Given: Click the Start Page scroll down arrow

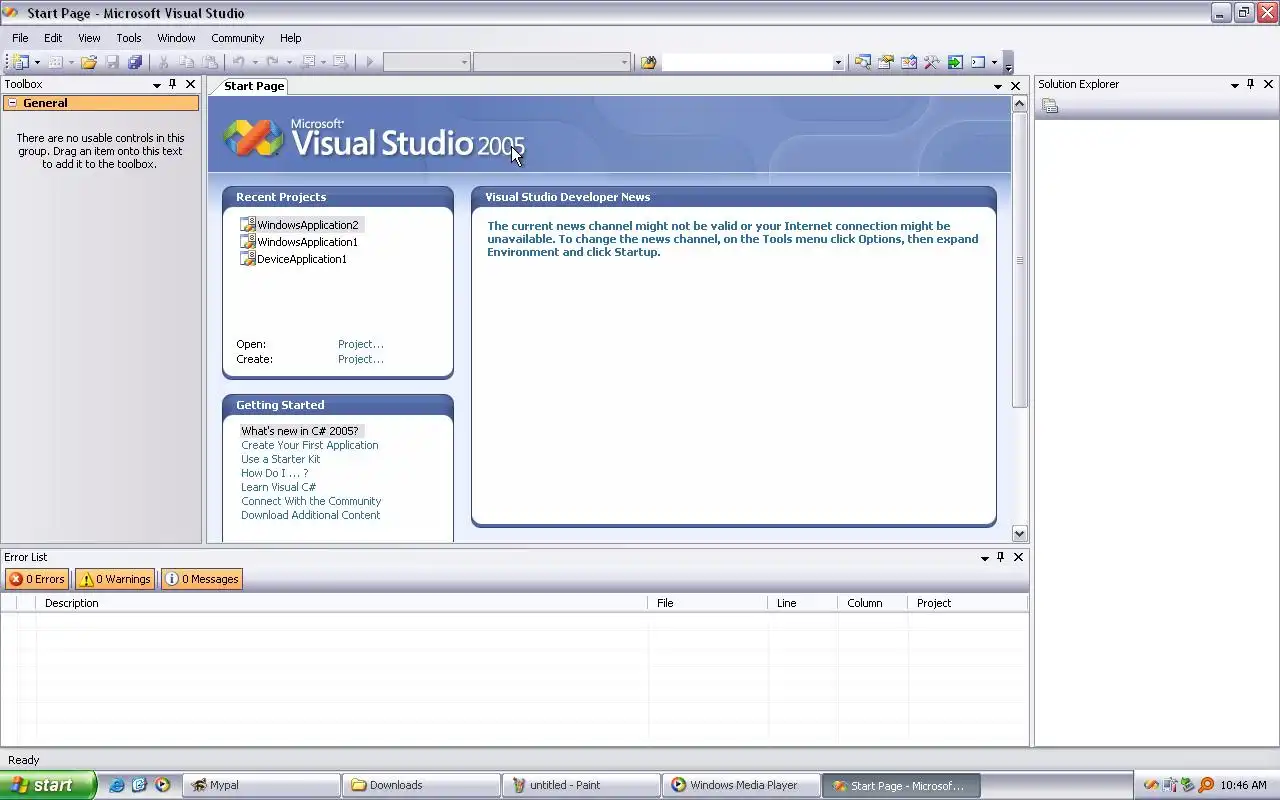Looking at the screenshot, I should click(x=1019, y=534).
